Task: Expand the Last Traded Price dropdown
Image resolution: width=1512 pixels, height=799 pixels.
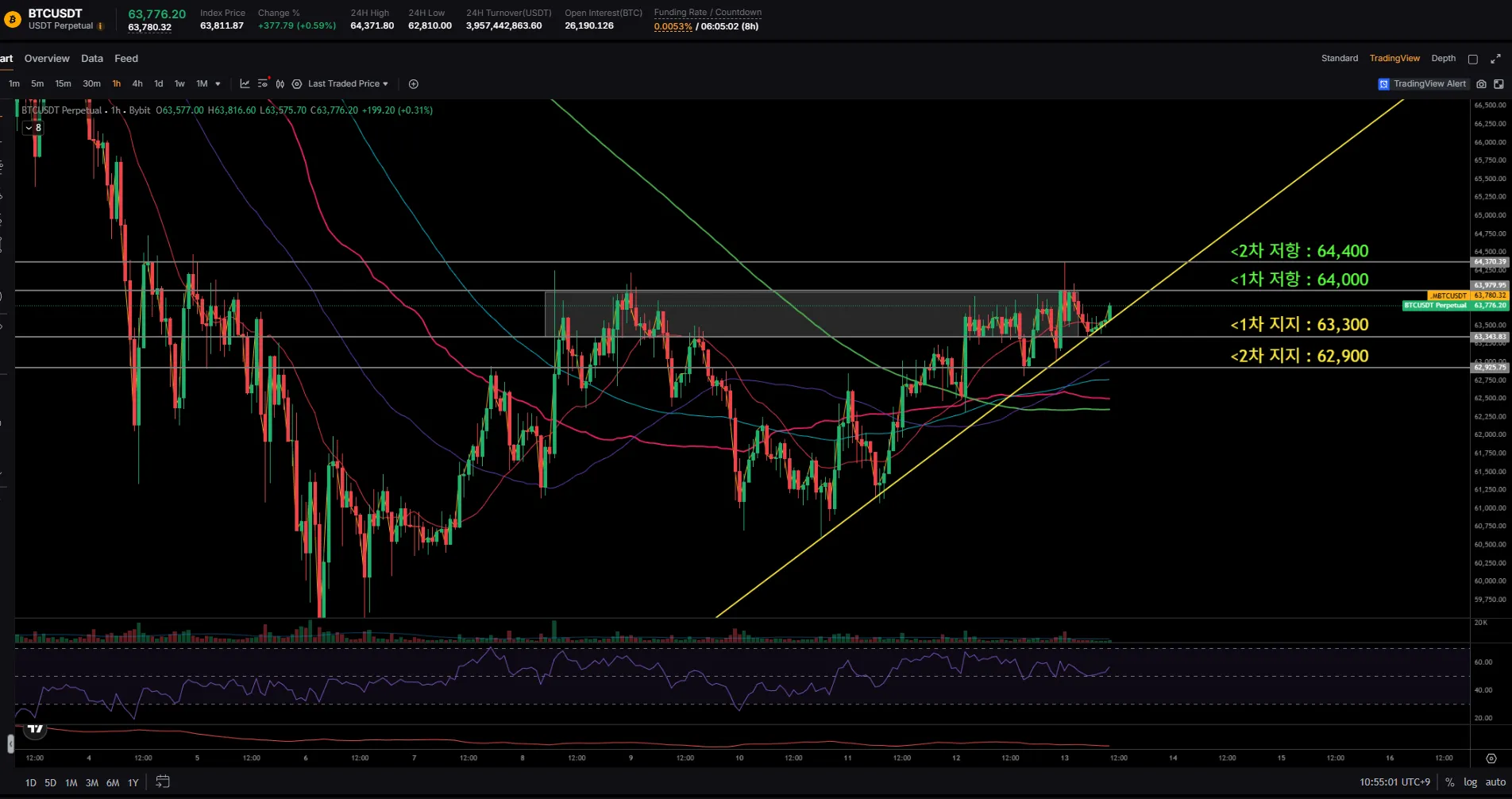Action: (x=348, y=83)
